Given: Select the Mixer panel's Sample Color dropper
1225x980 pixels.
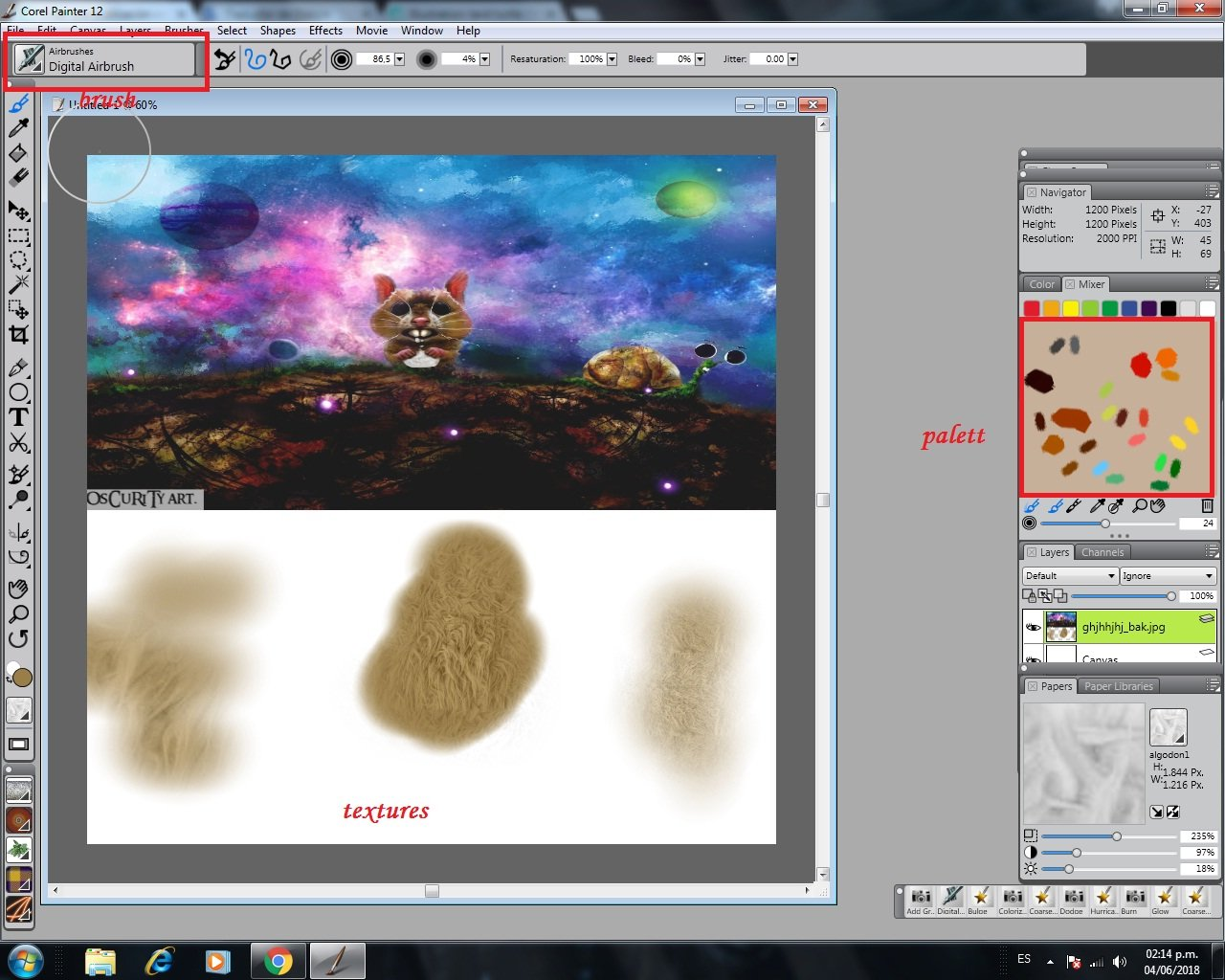Looking at the screenshot, I should coord(1098,505).
